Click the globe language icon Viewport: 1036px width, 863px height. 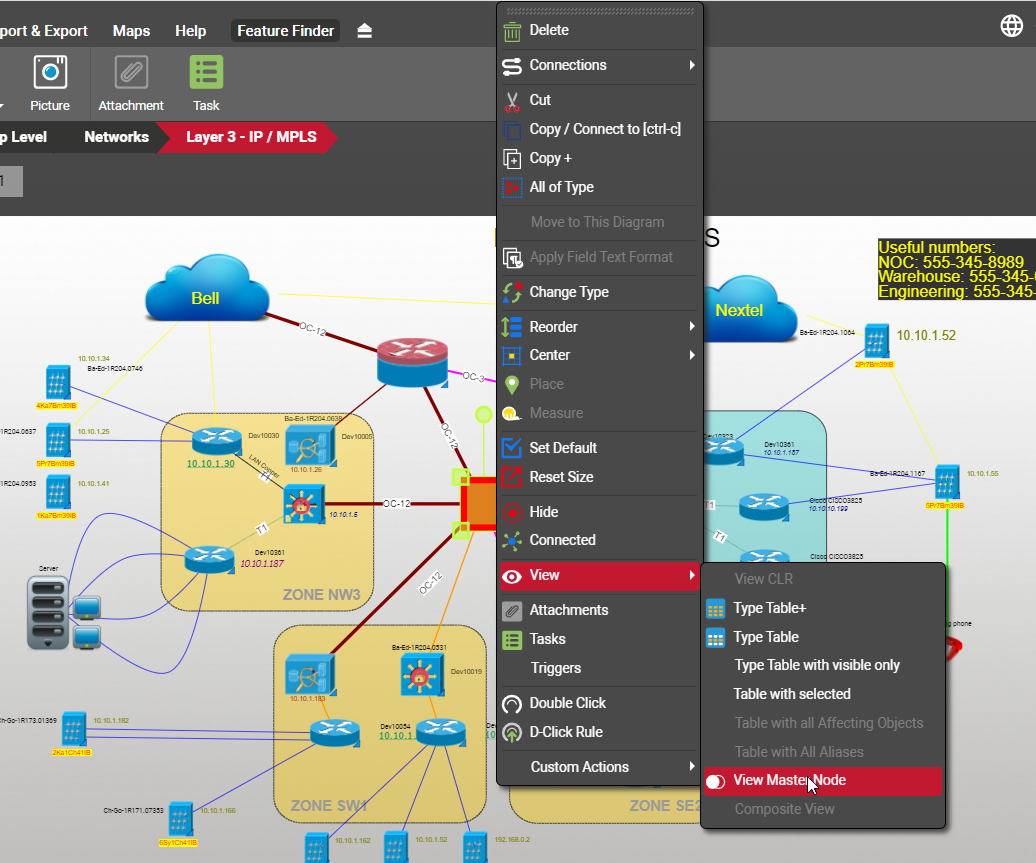(x=1012, y=26)
